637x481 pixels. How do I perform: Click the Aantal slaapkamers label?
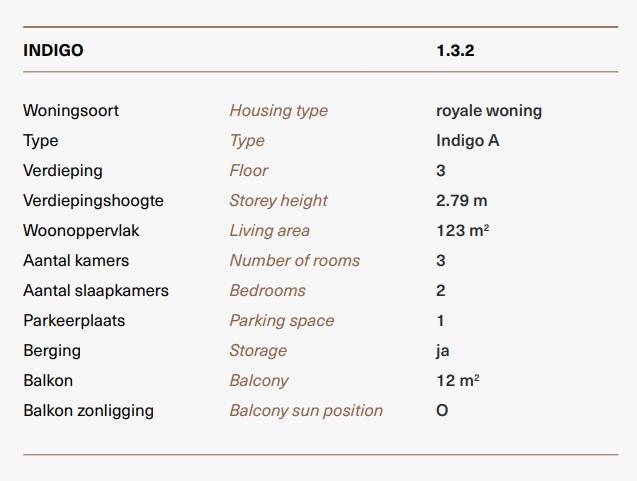(x=96, y=290)
